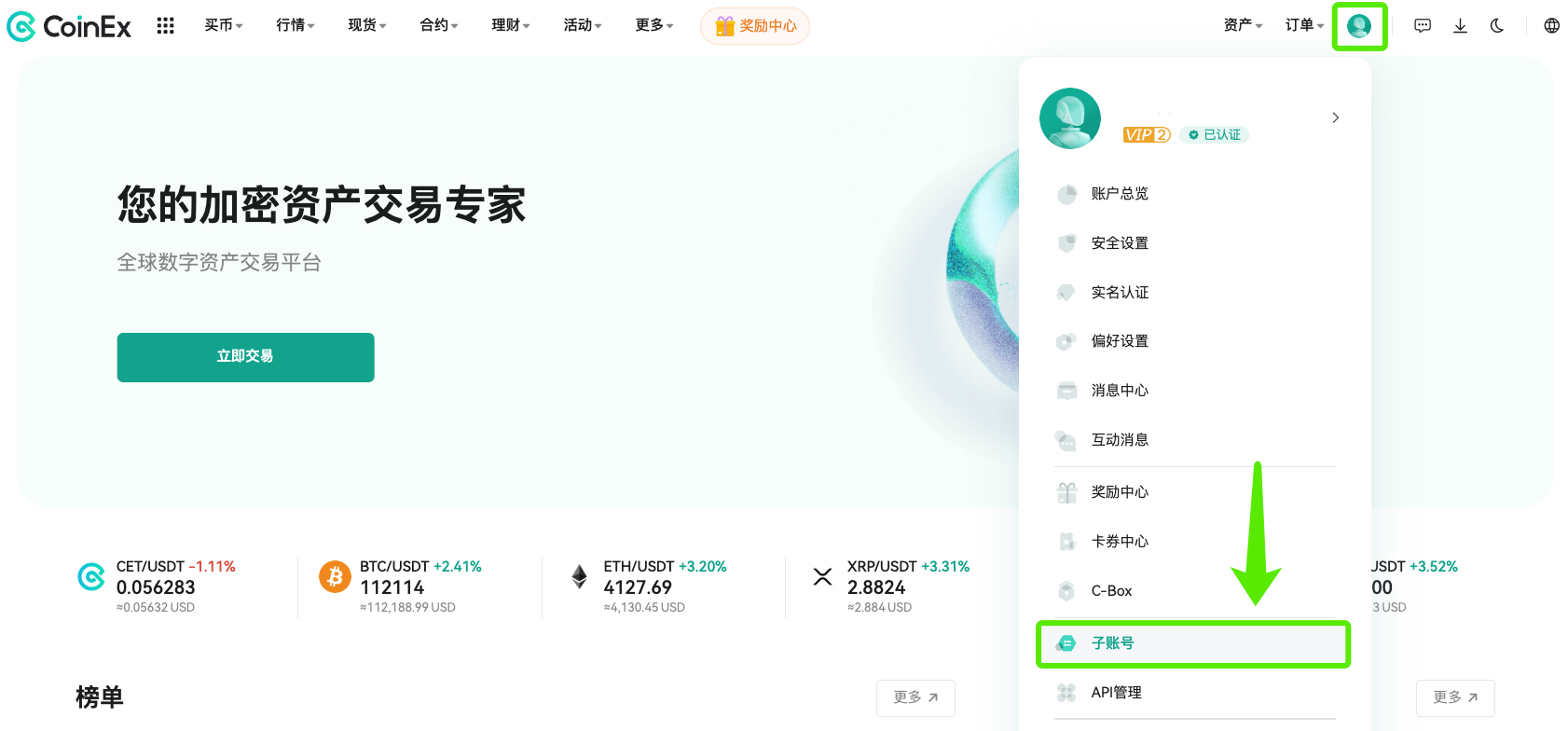The image size is (1568, 731).
Task: Click the 子账号 icon
Action: pos(1066,643)
